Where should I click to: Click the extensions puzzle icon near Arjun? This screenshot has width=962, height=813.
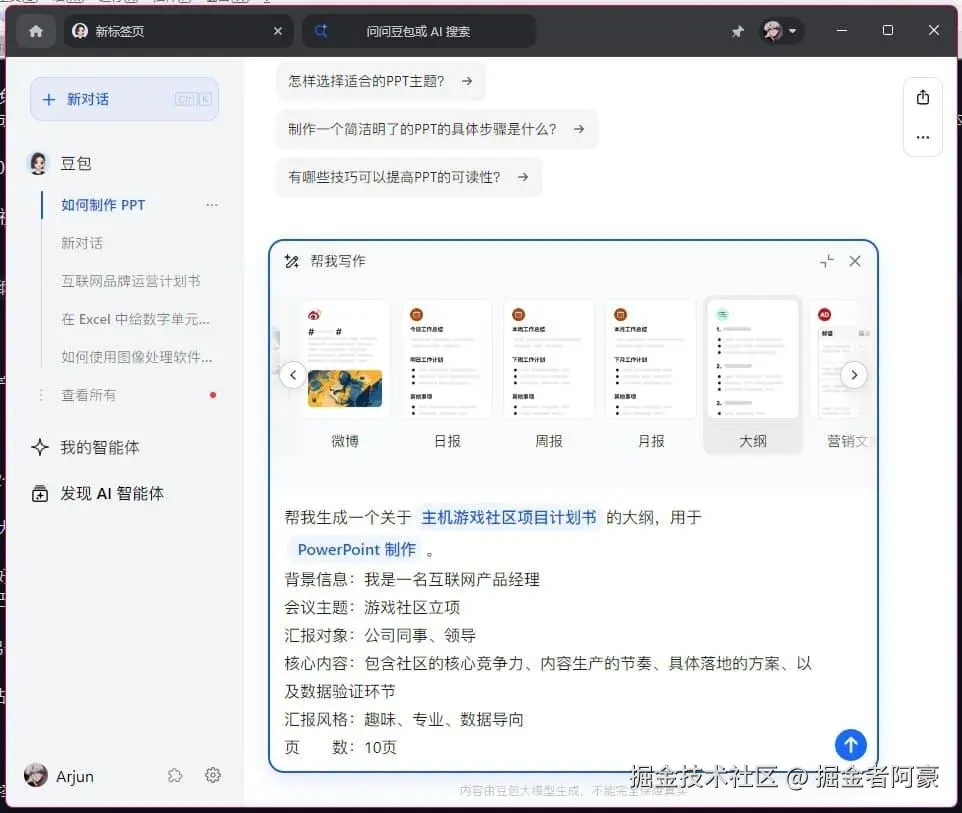(x=175, y=776)
